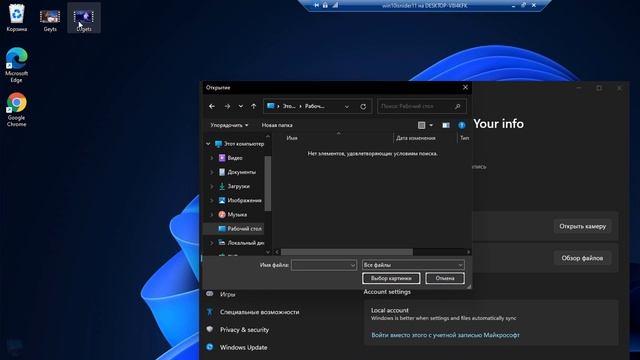
Task: Sort by Date modified column header
Action: [x=416, y=138]
